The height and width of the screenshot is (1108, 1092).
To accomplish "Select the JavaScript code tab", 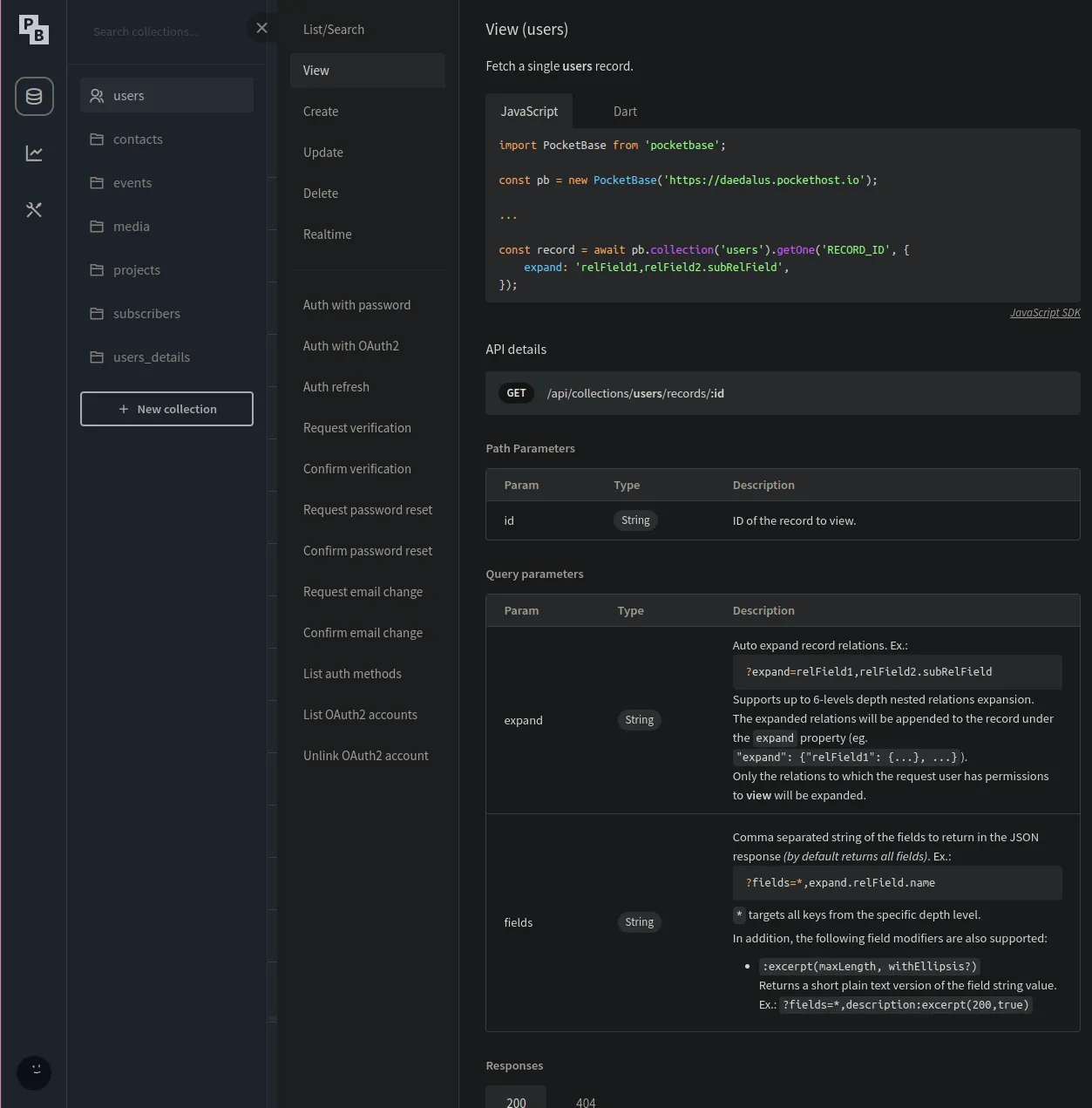I will click(529, 112).
